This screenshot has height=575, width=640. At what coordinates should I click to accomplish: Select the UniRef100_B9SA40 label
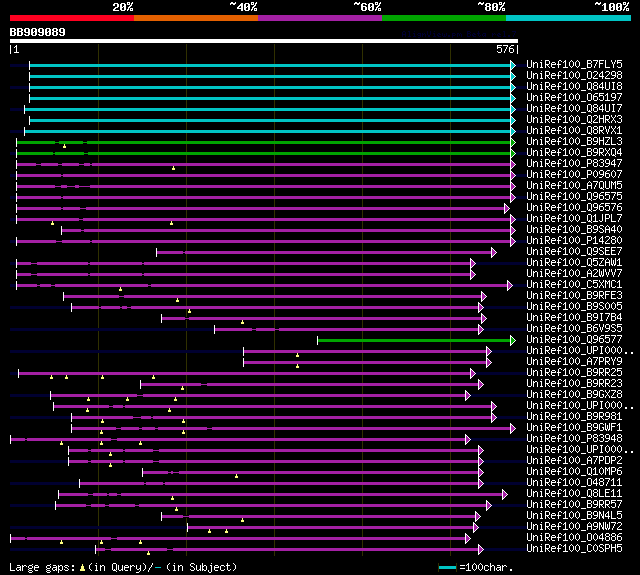574,230
